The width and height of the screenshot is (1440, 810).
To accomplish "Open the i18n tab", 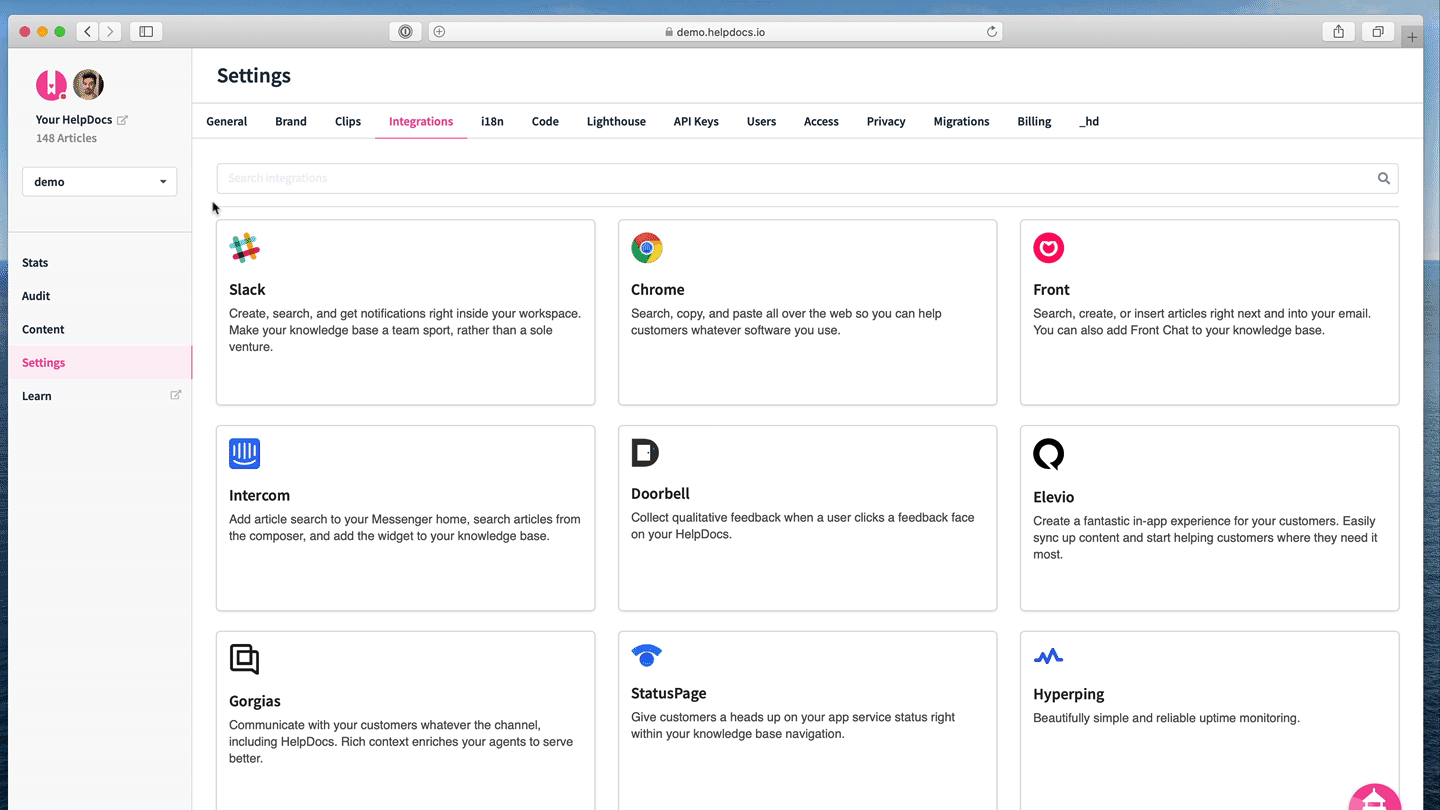I will point(492,121).
